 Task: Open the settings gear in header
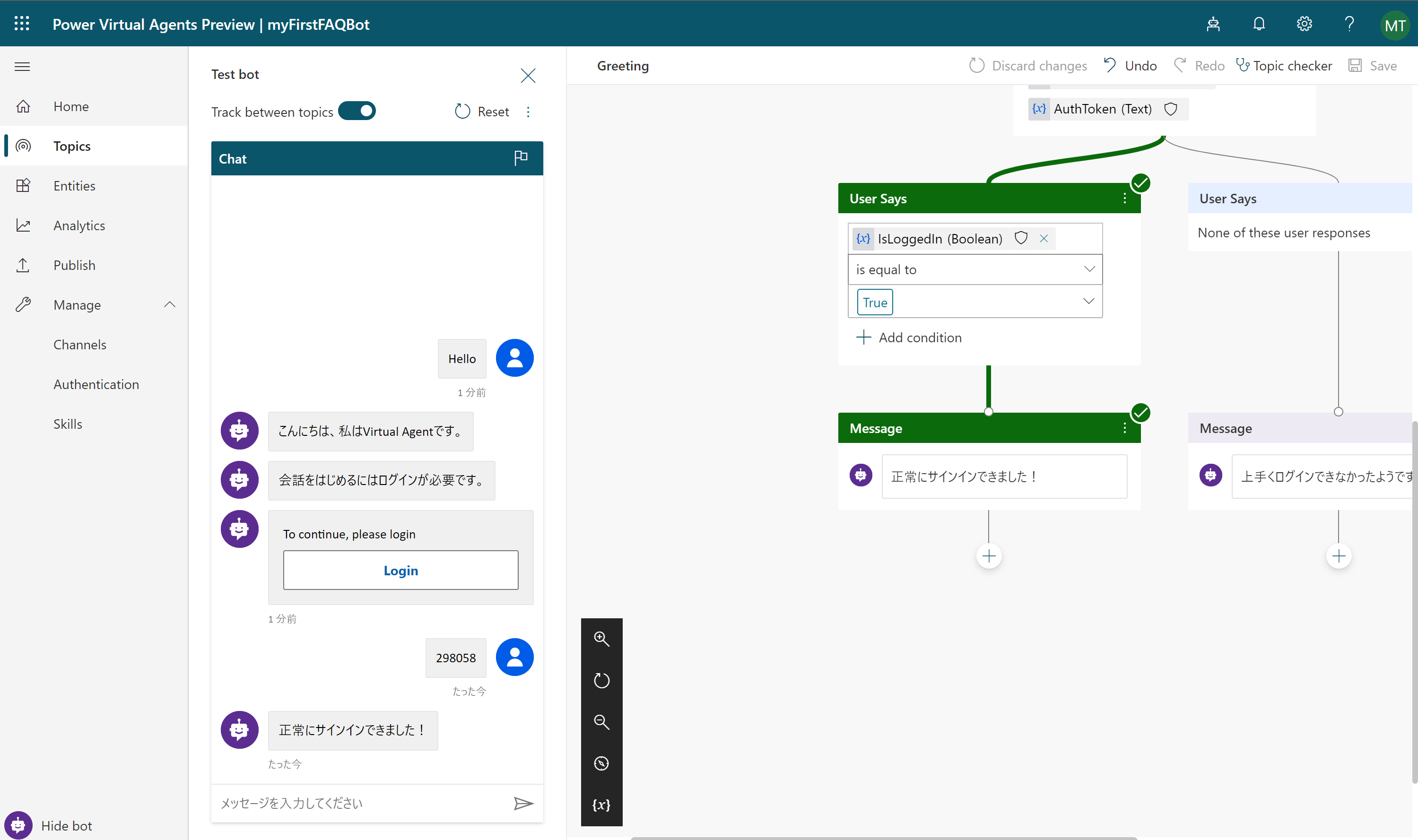[1304, 24]
